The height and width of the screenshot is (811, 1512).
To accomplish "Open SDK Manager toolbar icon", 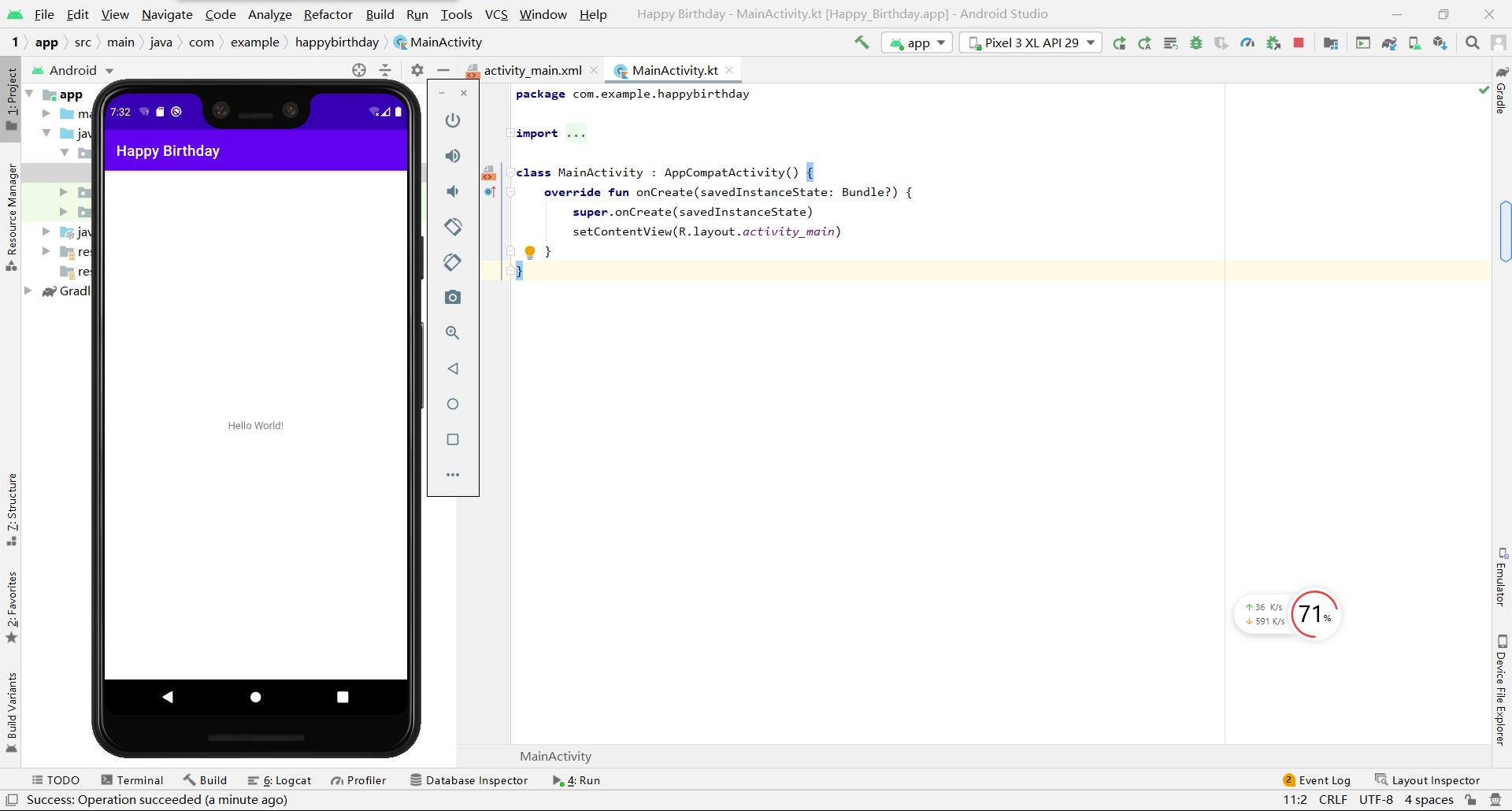I will coord(1440,43).
